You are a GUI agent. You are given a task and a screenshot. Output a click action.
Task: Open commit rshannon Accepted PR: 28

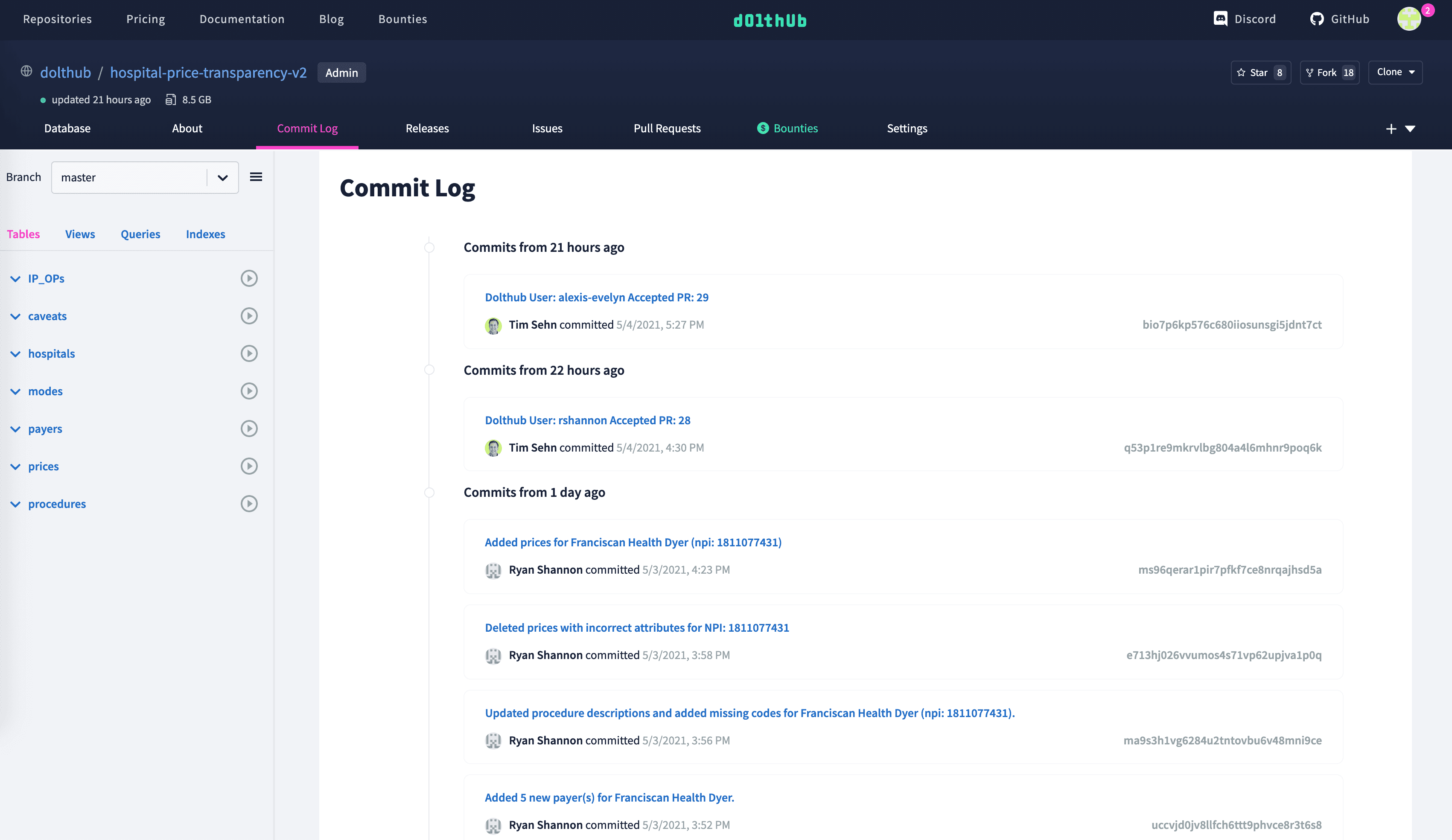pos(588,420)
